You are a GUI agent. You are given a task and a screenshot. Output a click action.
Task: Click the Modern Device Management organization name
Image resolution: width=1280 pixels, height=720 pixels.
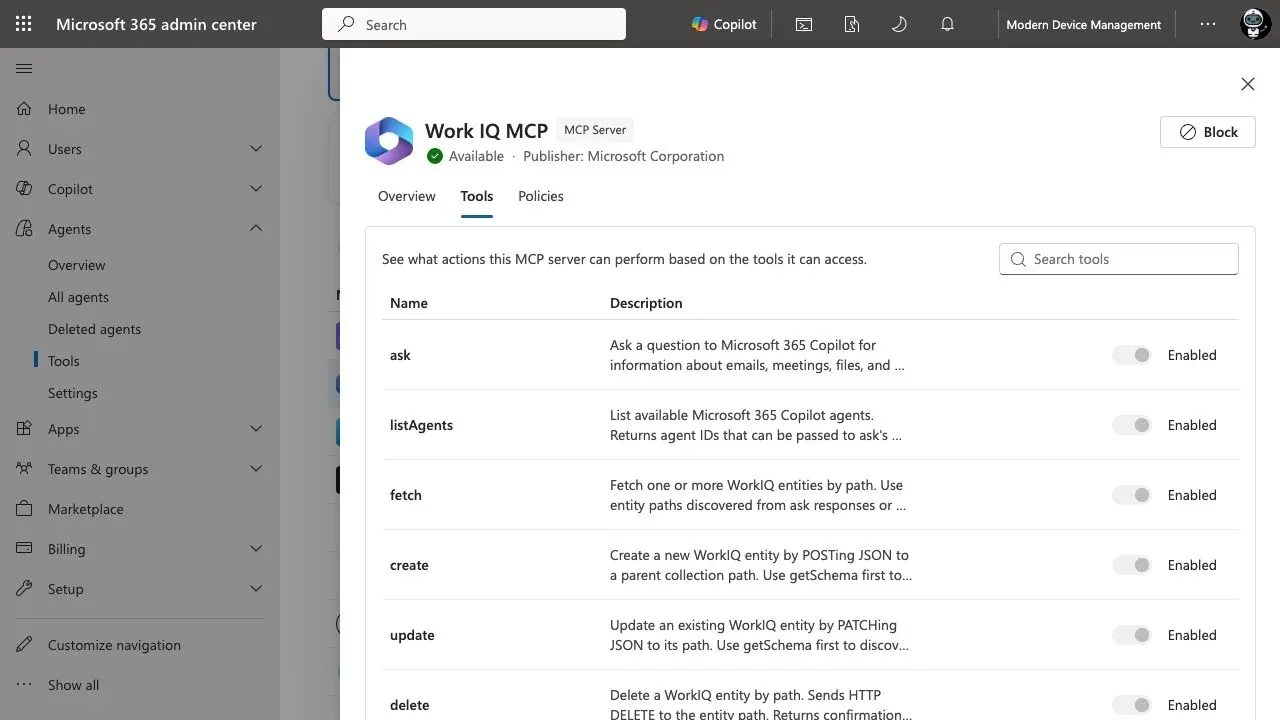coord(1084,24)
